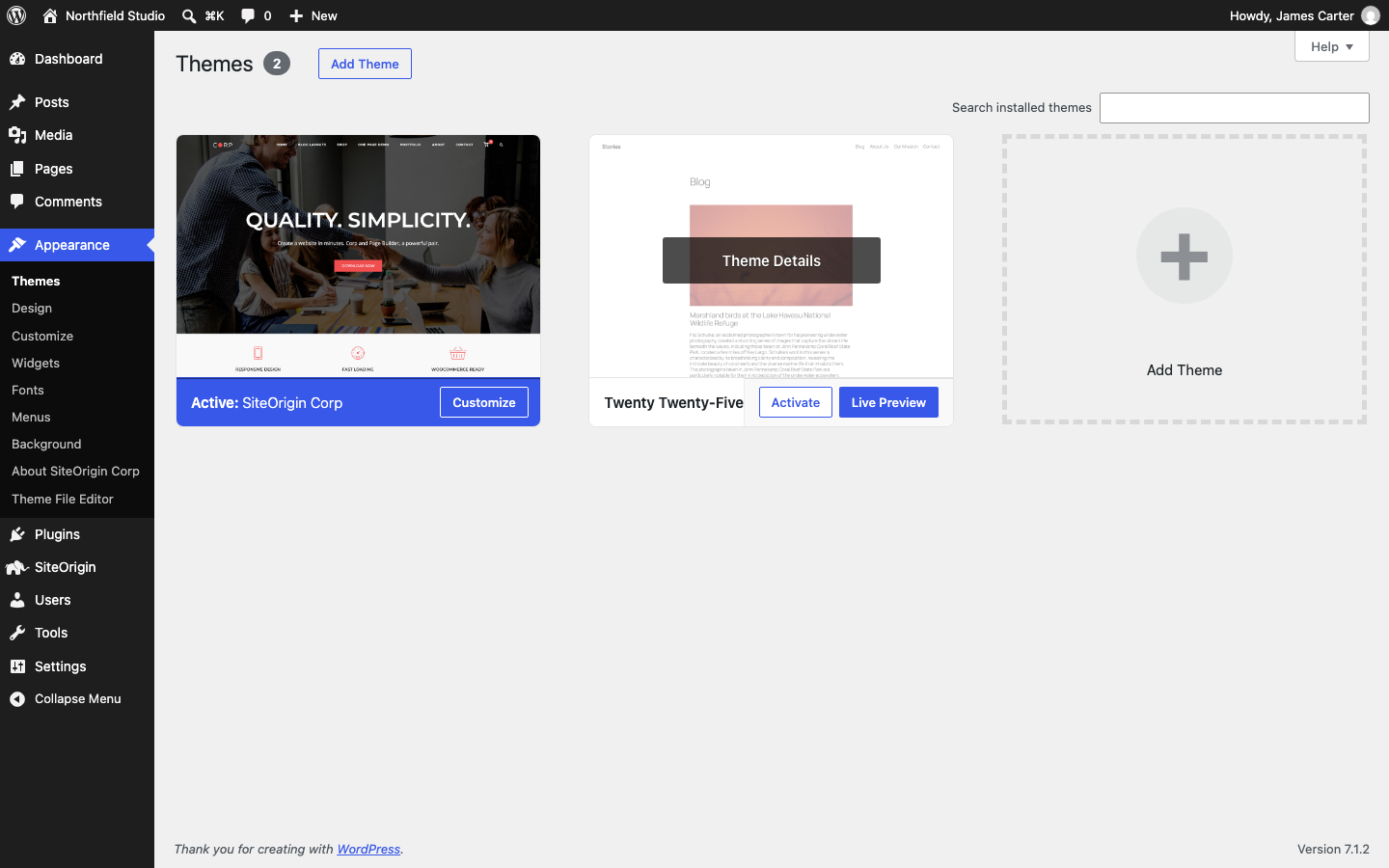Click the large plus Add Theme circle
Viewport: 1389px width, 868px height.
tap(1185, 256)
